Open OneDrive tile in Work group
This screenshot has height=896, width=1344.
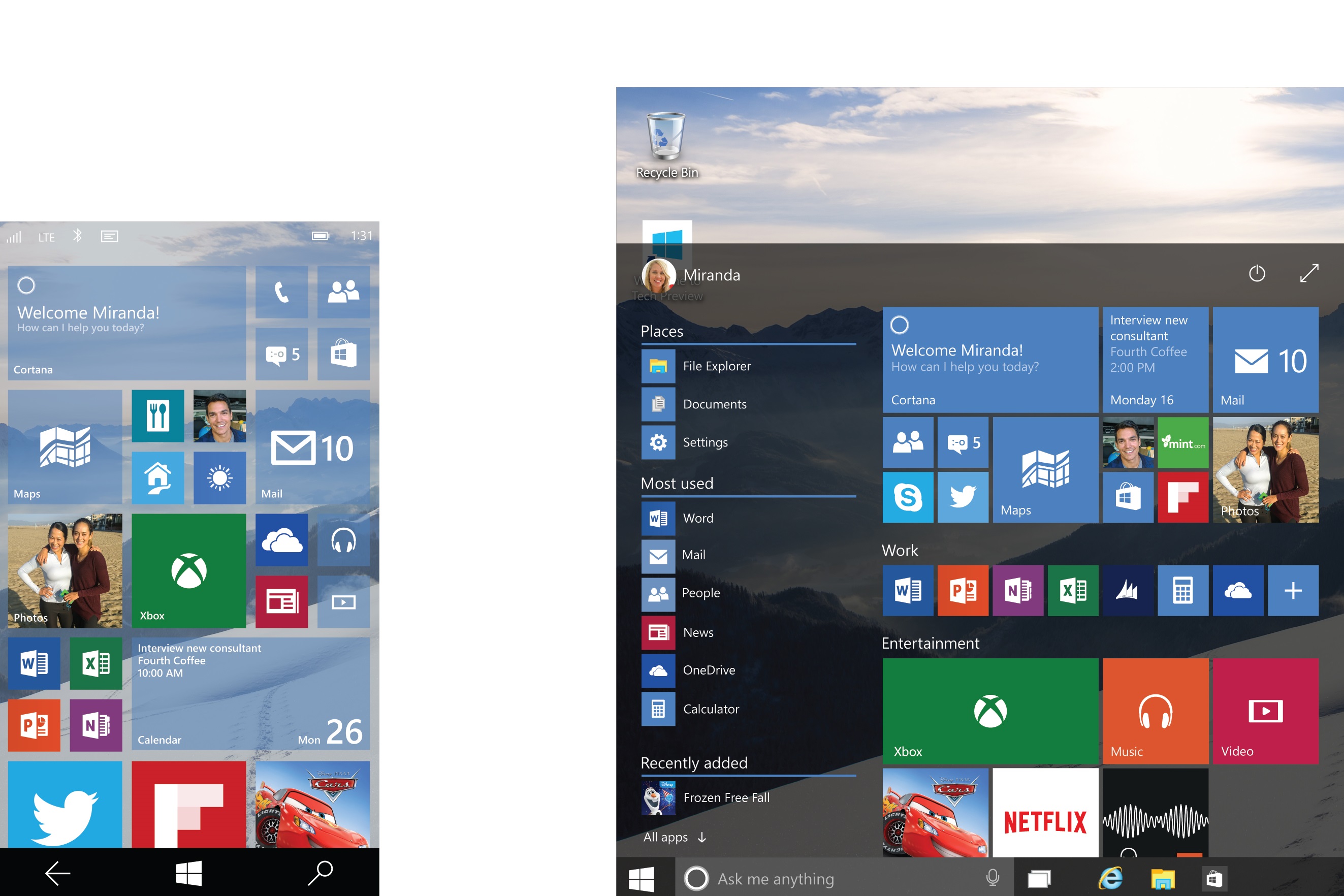(1238, 590)
